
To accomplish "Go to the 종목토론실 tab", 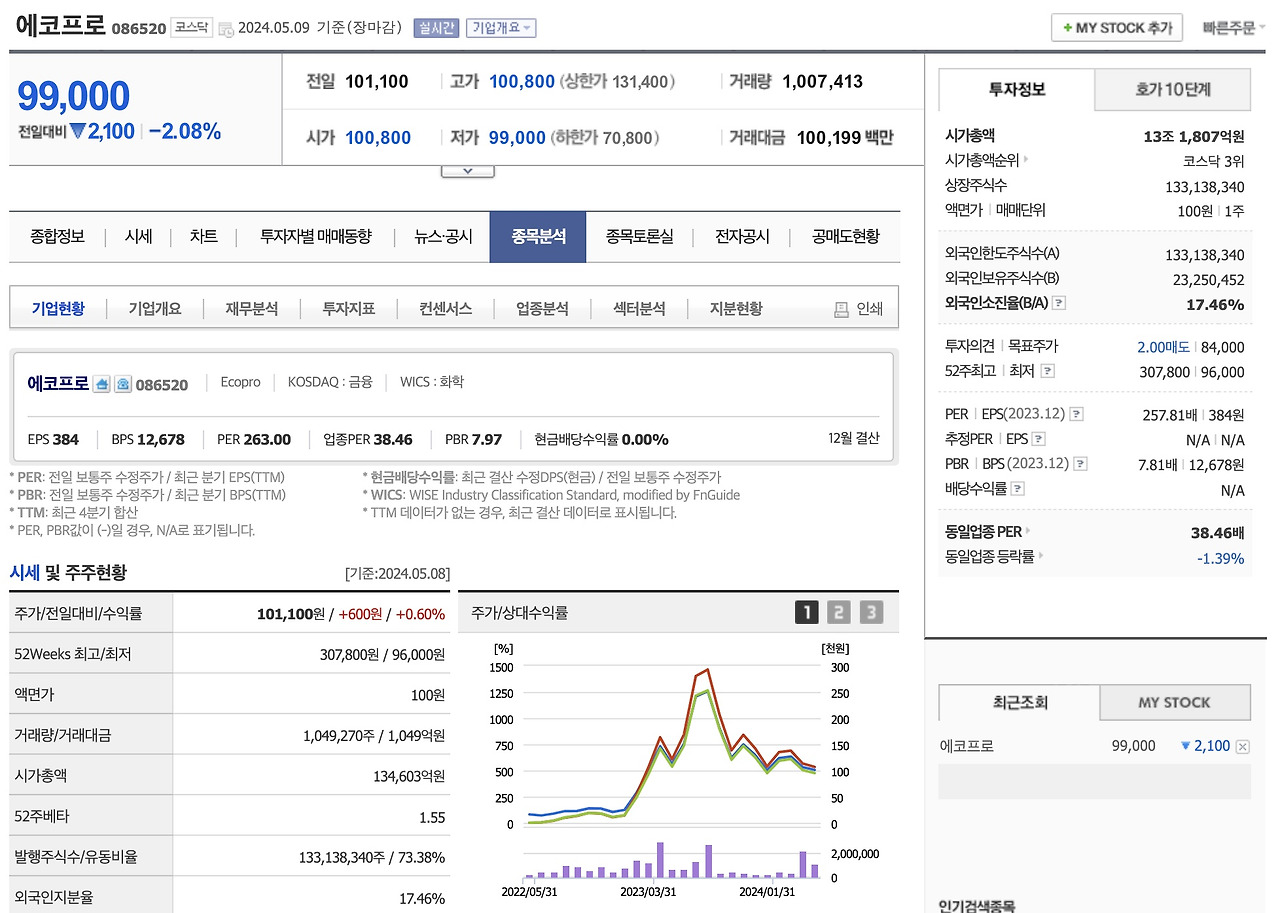I will pos(639,237).
